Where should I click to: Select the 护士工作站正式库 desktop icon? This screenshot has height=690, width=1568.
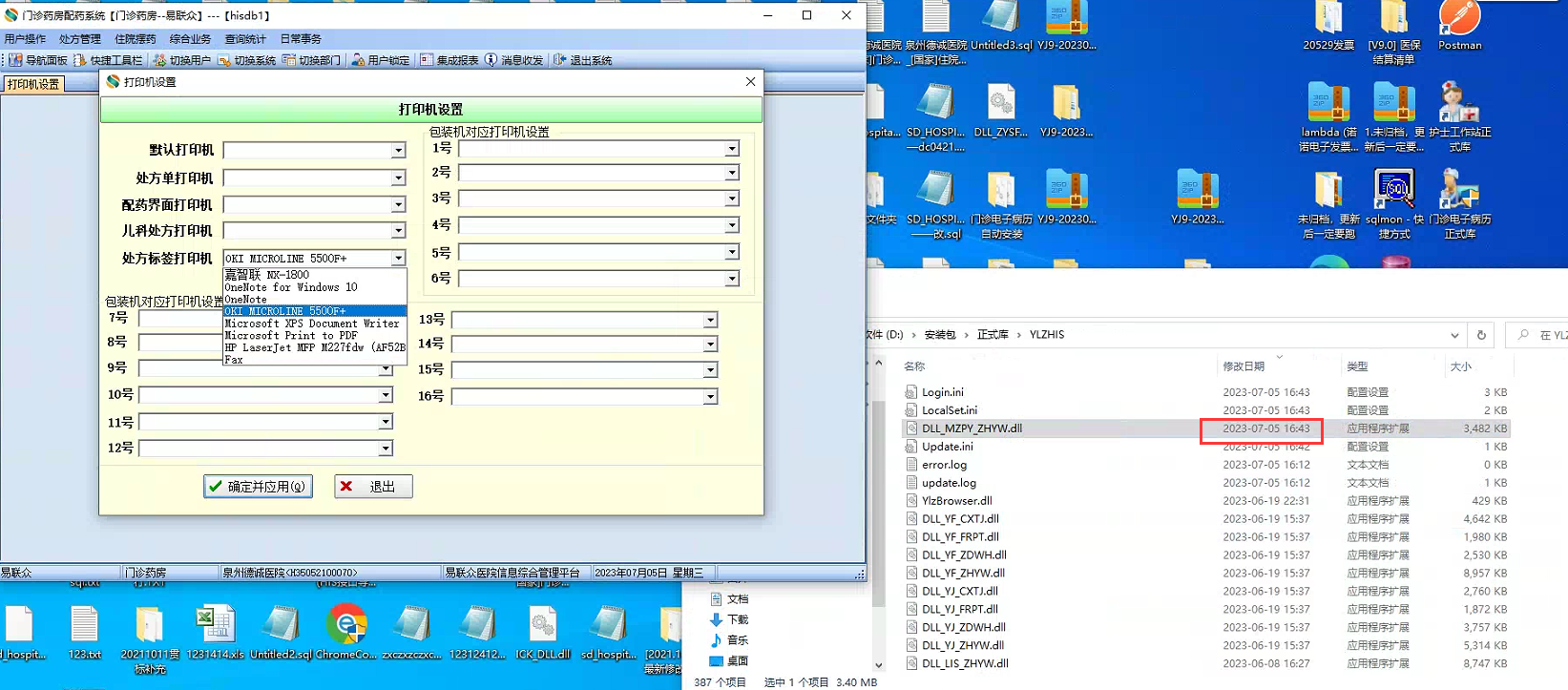[x=1459, y=116]
